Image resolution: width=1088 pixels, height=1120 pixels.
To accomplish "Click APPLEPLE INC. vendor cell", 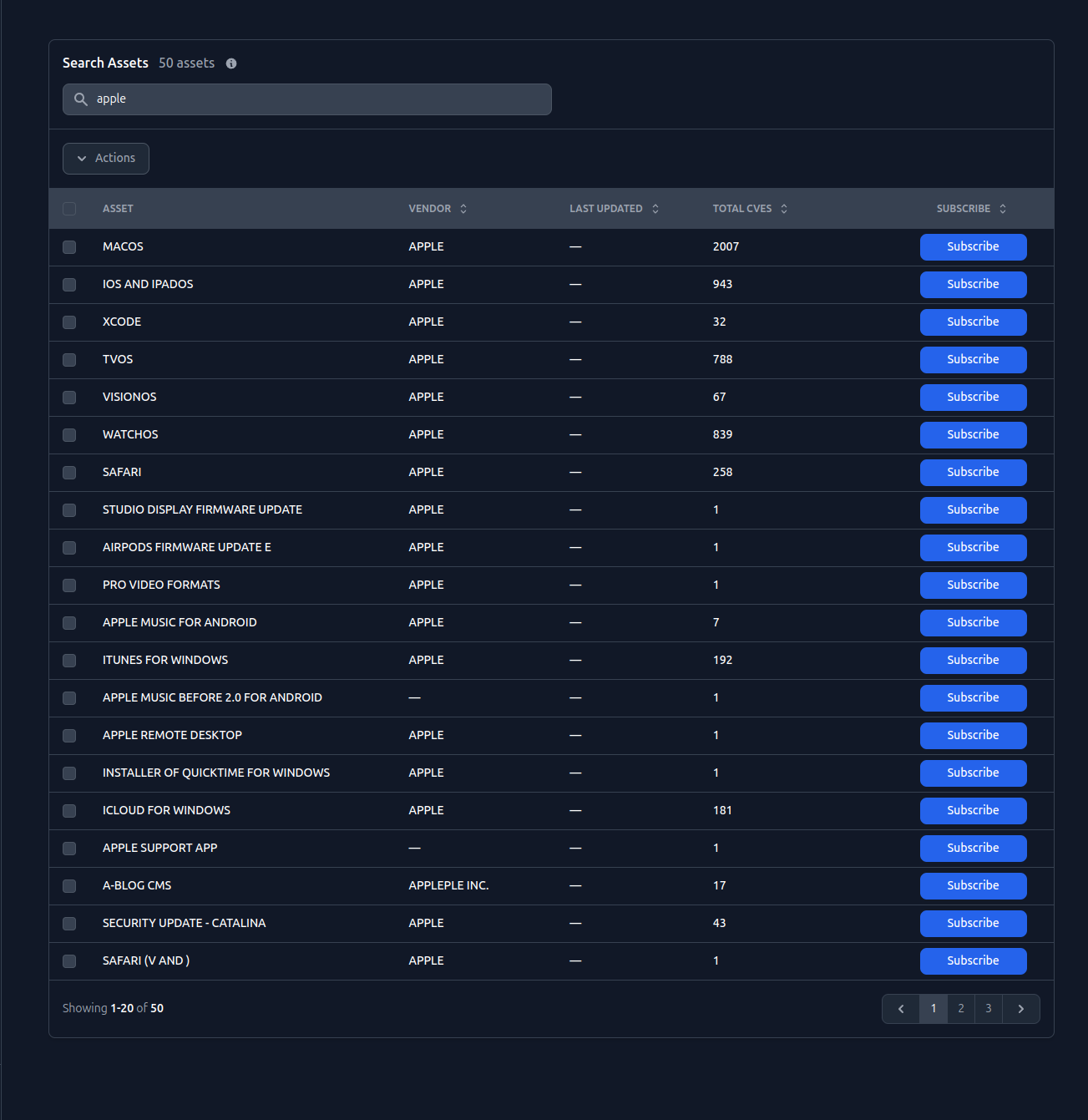I will click(x=448, y=886).
